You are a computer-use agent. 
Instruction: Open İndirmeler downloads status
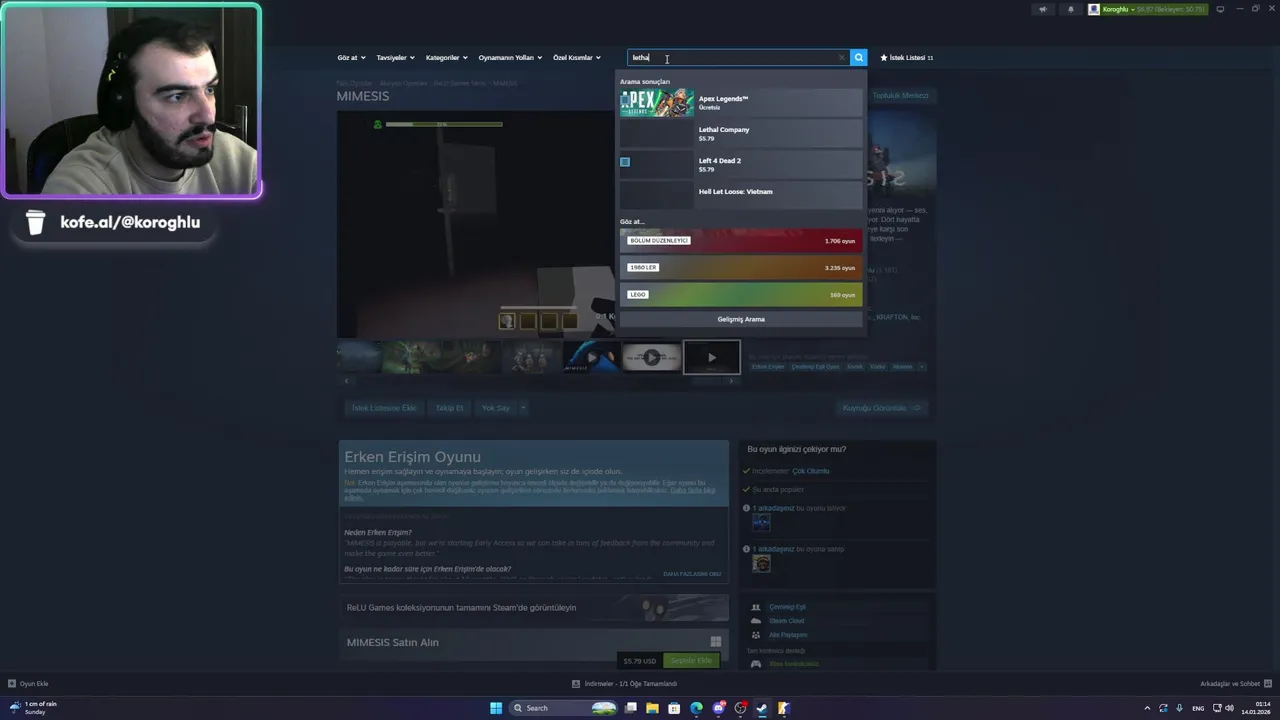[625, 684]
